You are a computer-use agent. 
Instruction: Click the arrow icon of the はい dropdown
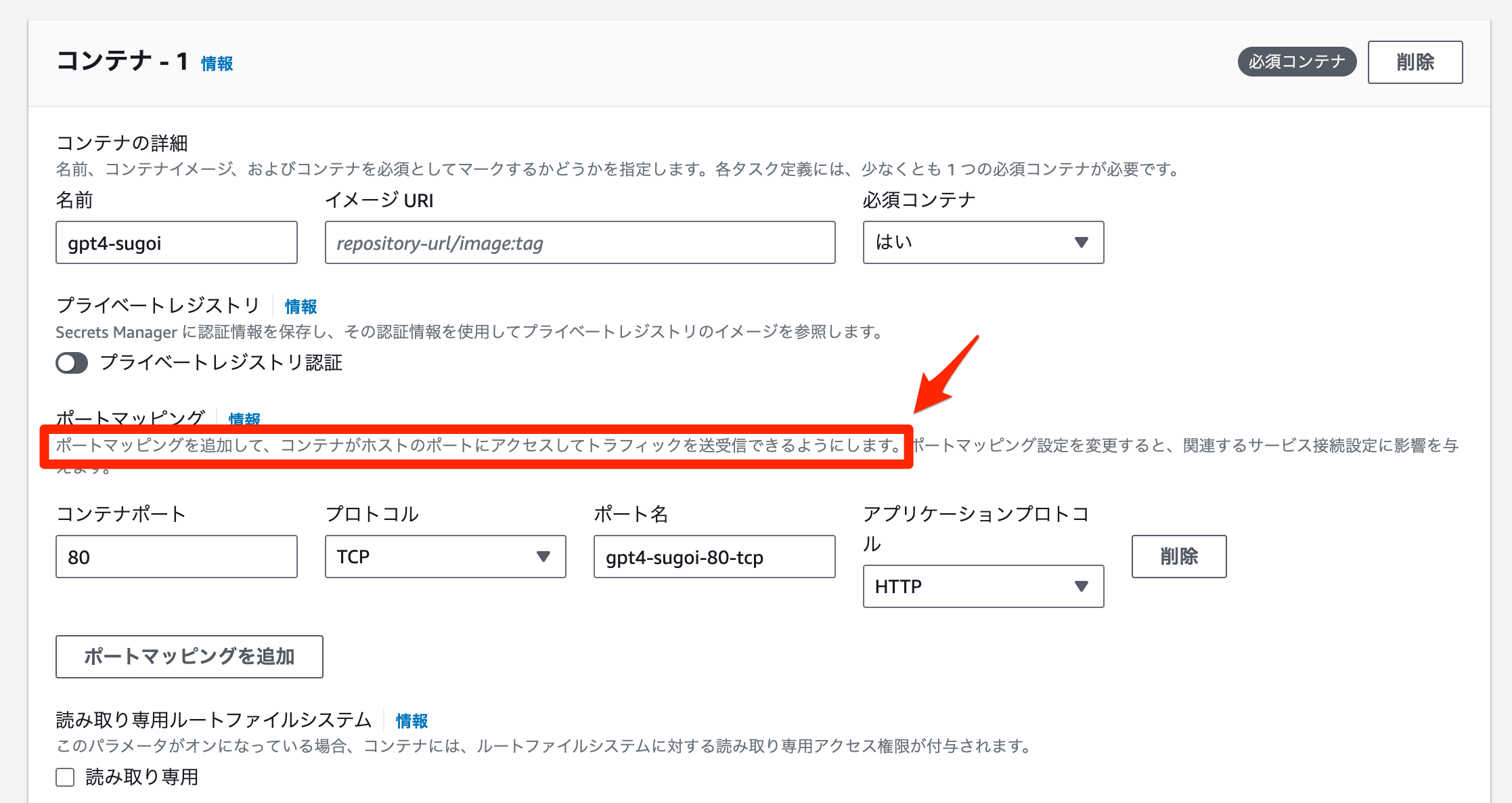click(1081, 242)
